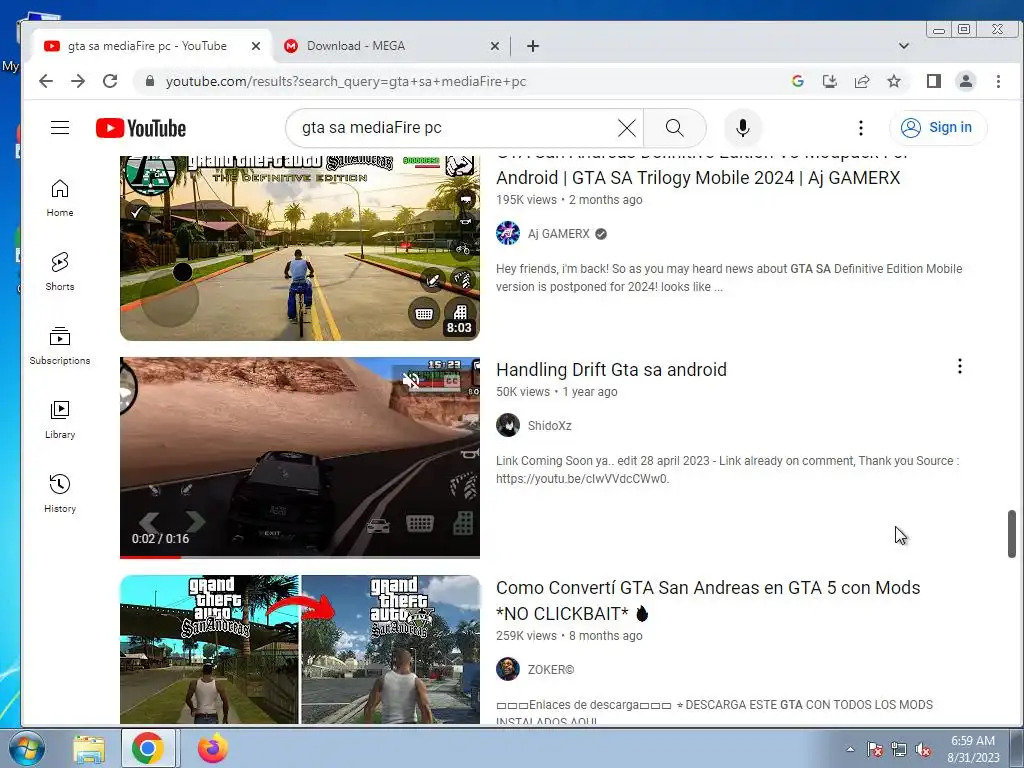Open the GTA 5 Mods comparison thumbnail
This screenshot has width=1024, height=768.
[300, 649]
